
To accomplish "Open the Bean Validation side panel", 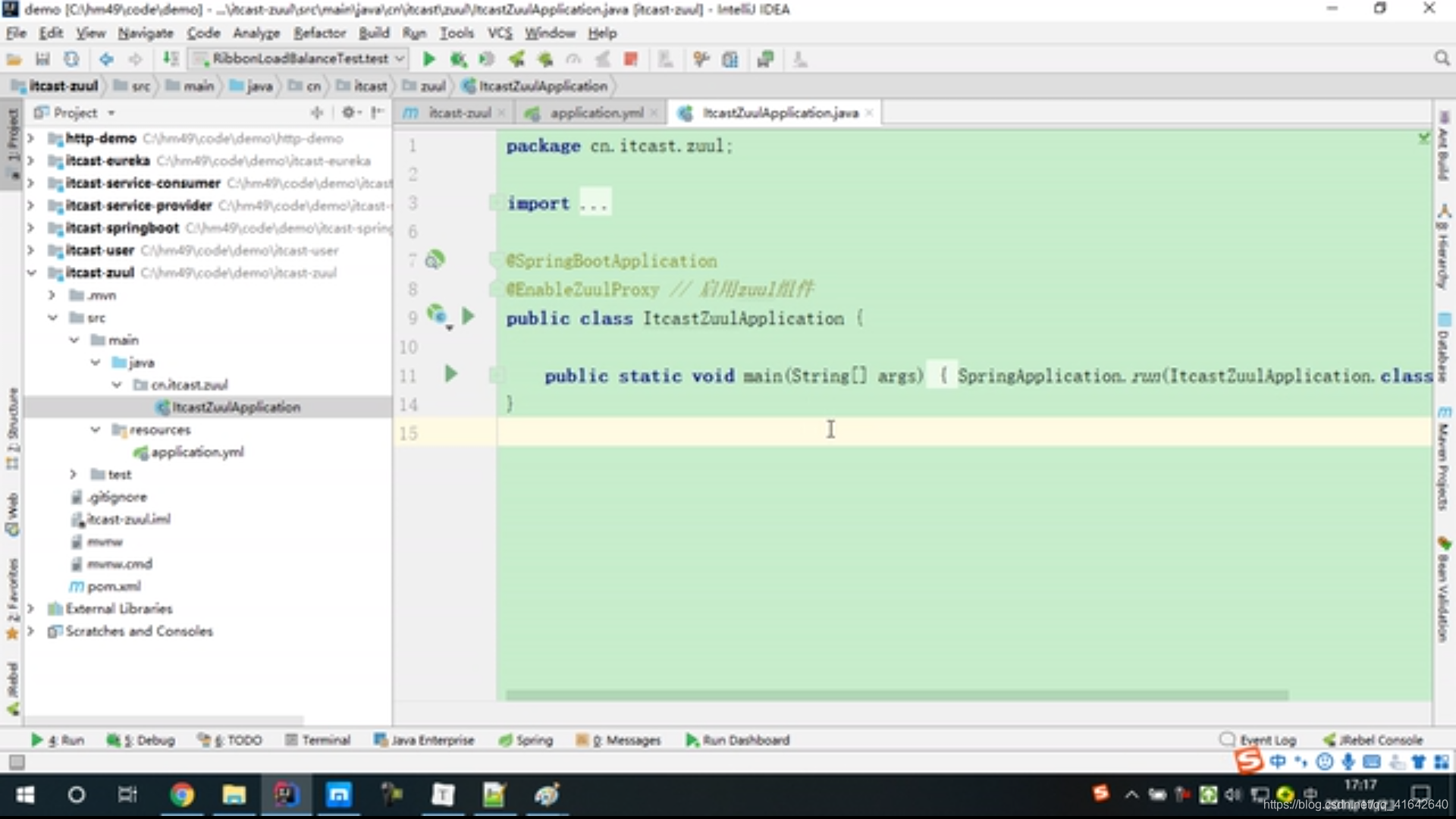I will (x=1444, y=589).
